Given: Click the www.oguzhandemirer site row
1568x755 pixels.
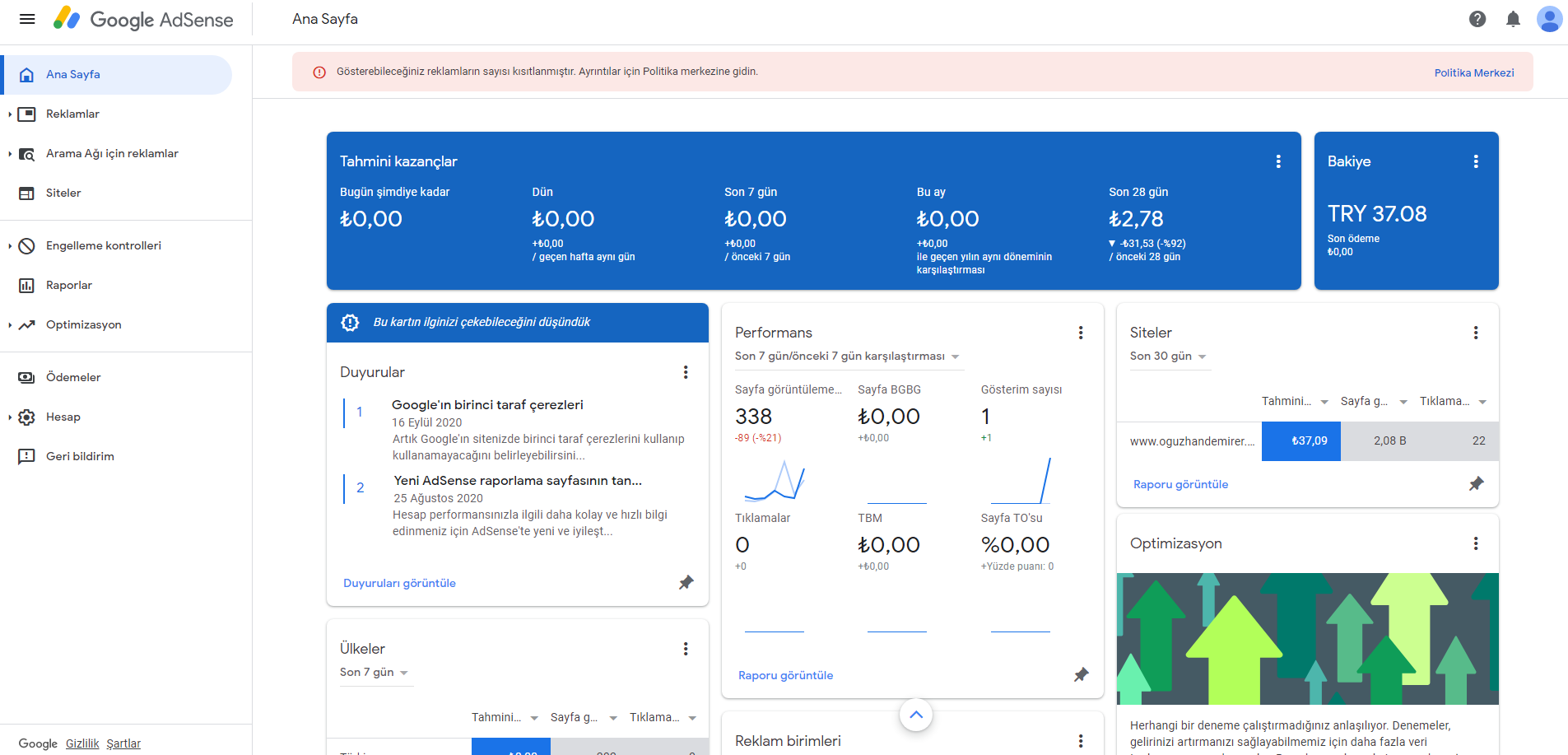Looking at the screenshot, I should pyautogui.click(x=1307, y=441).
